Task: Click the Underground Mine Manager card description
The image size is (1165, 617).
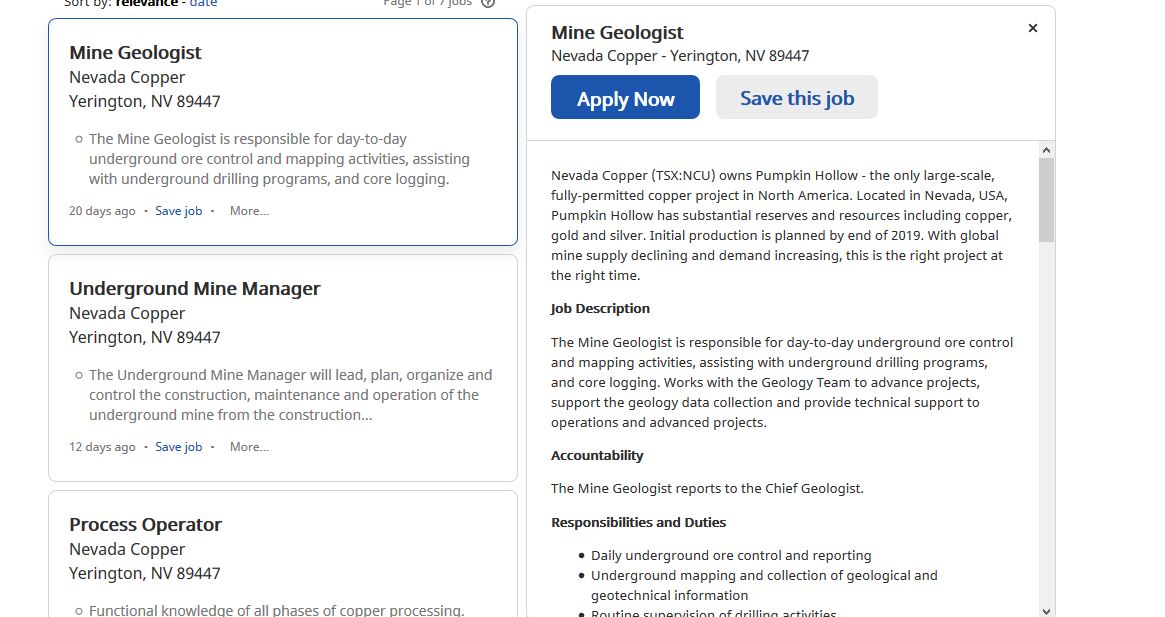Action: pyautogui.click(x=291, y=395)
